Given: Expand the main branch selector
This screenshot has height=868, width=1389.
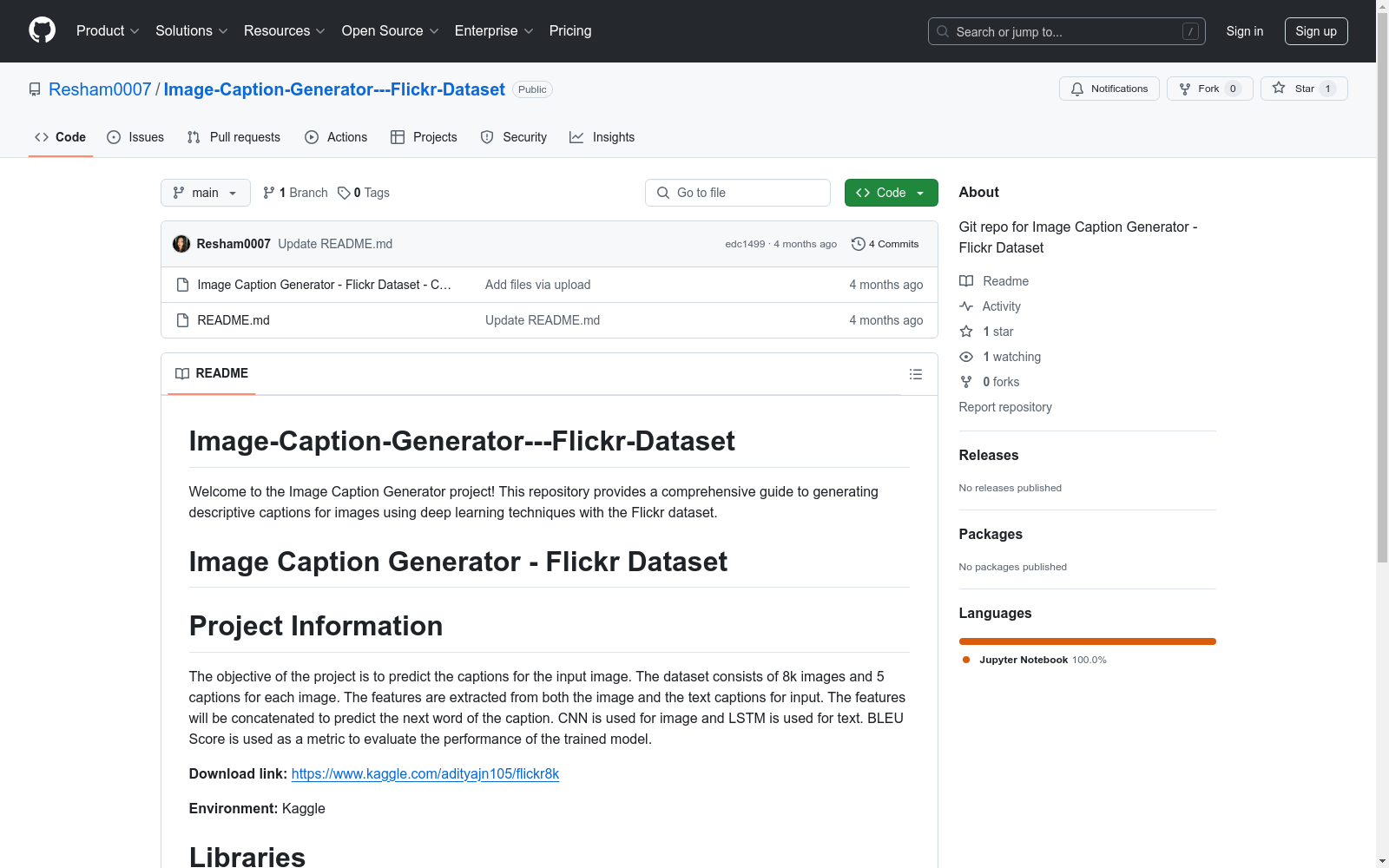Looking at the screenshot, I should point(205,193).
